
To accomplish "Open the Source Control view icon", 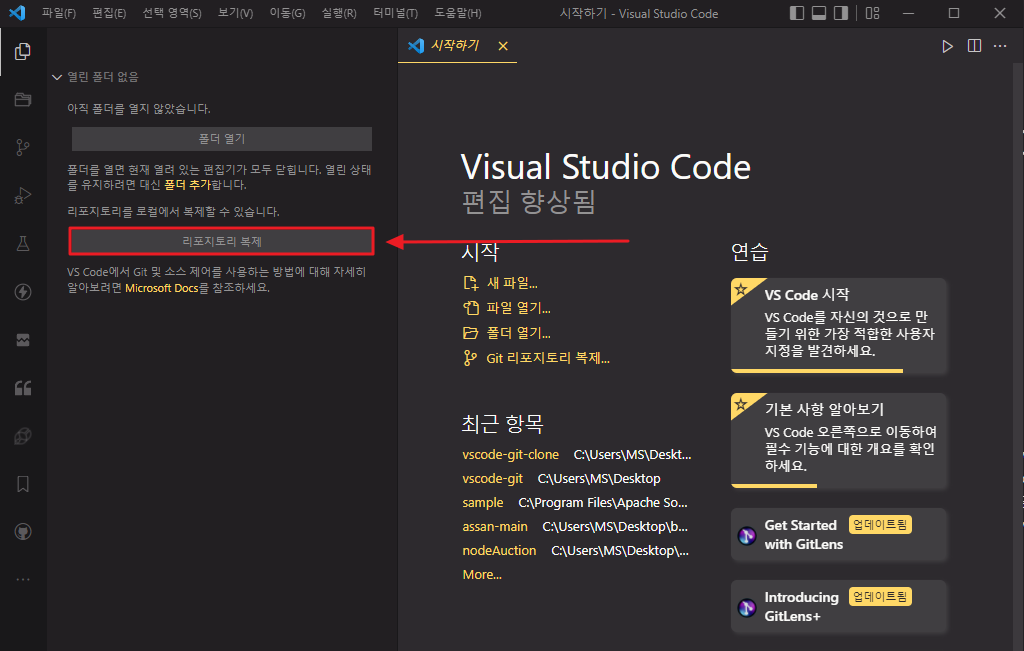I will tap(23, 148).
